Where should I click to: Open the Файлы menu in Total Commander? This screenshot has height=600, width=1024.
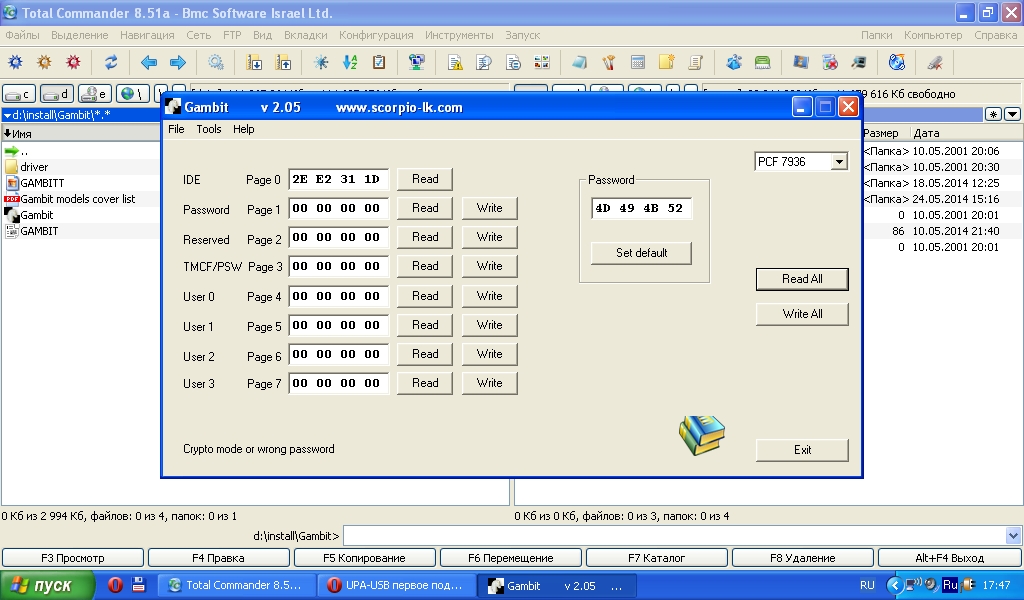click(x=22, y=35)
